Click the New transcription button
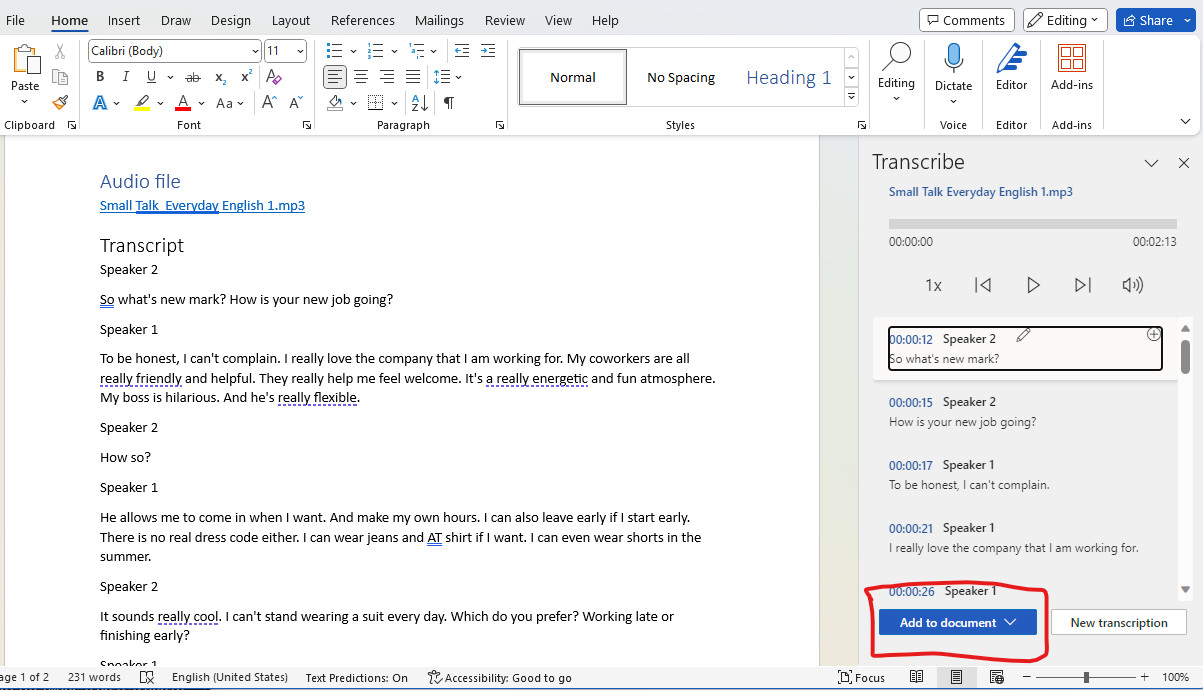The width and height of the screenshot is (1203, 690). 1118,621
